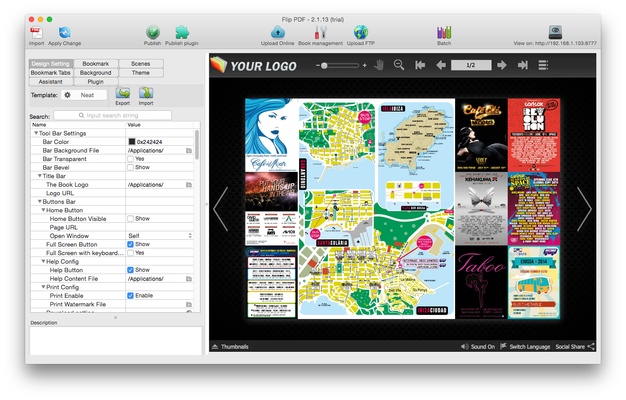Click the YOUR LOGO book logo
Viewport: 626px width, 400px height.
tap(254, 65)
